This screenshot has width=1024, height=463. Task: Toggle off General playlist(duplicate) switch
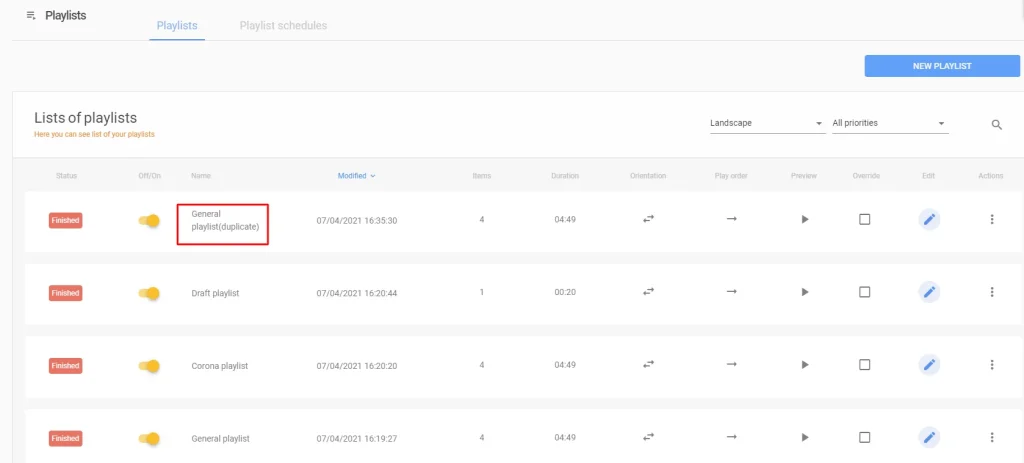(149, 221)
